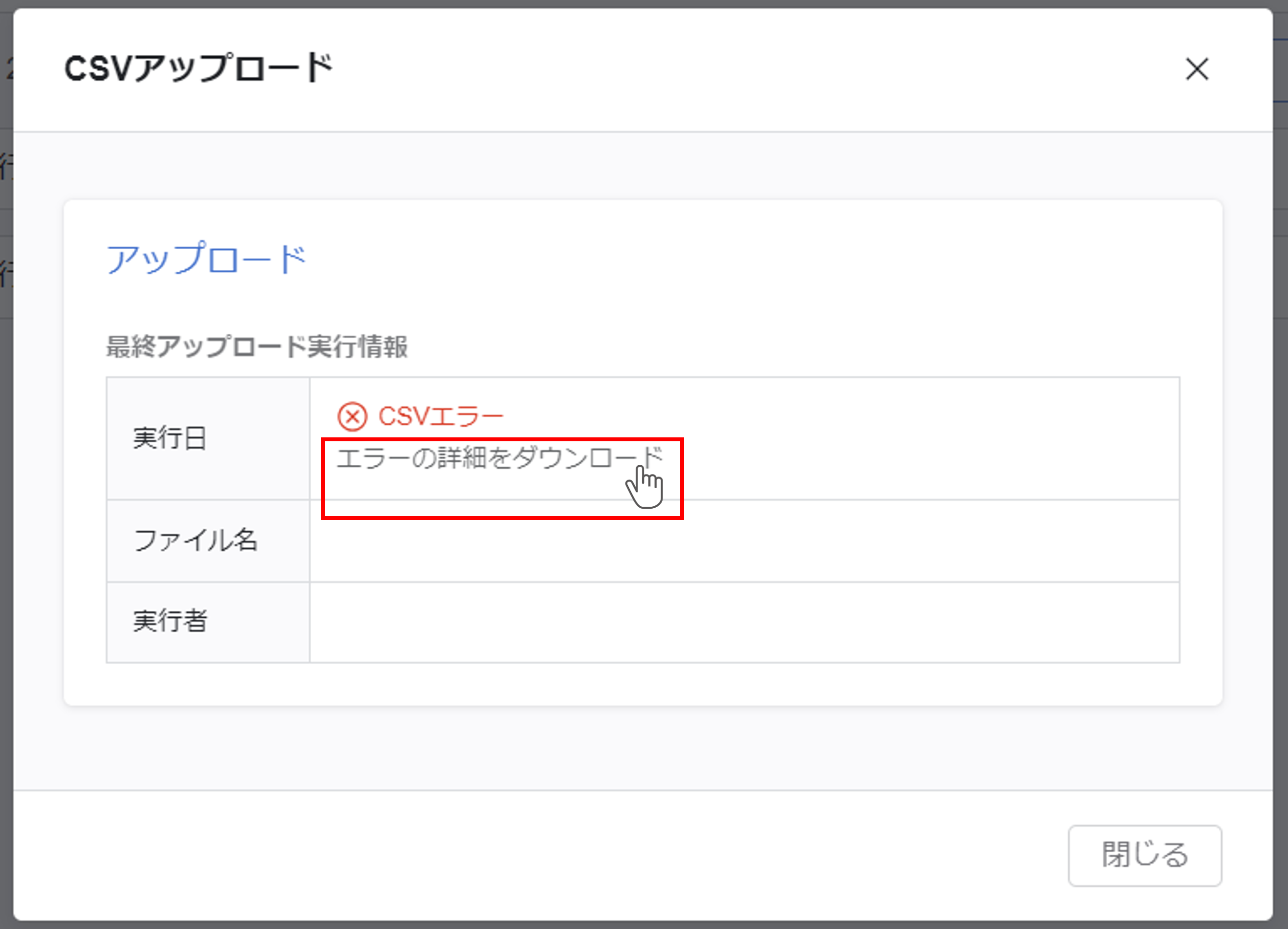The height and width of the screenshot is (929, 1288).
Task: Click the empty 実行者 value cell
Action: click(x=744, y=622)
